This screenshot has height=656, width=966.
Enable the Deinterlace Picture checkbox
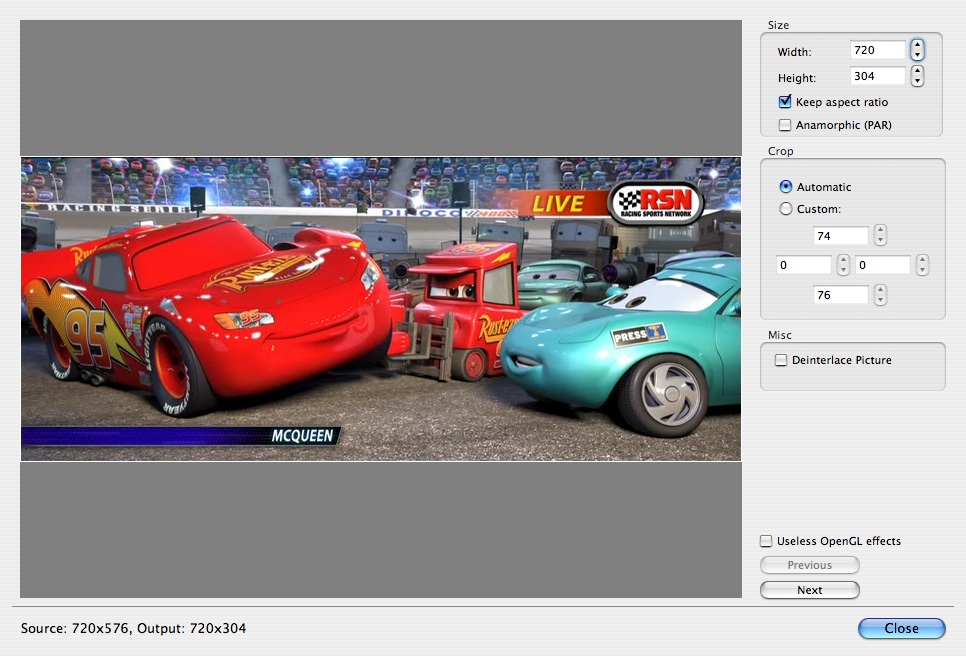(x=781, y=360)
